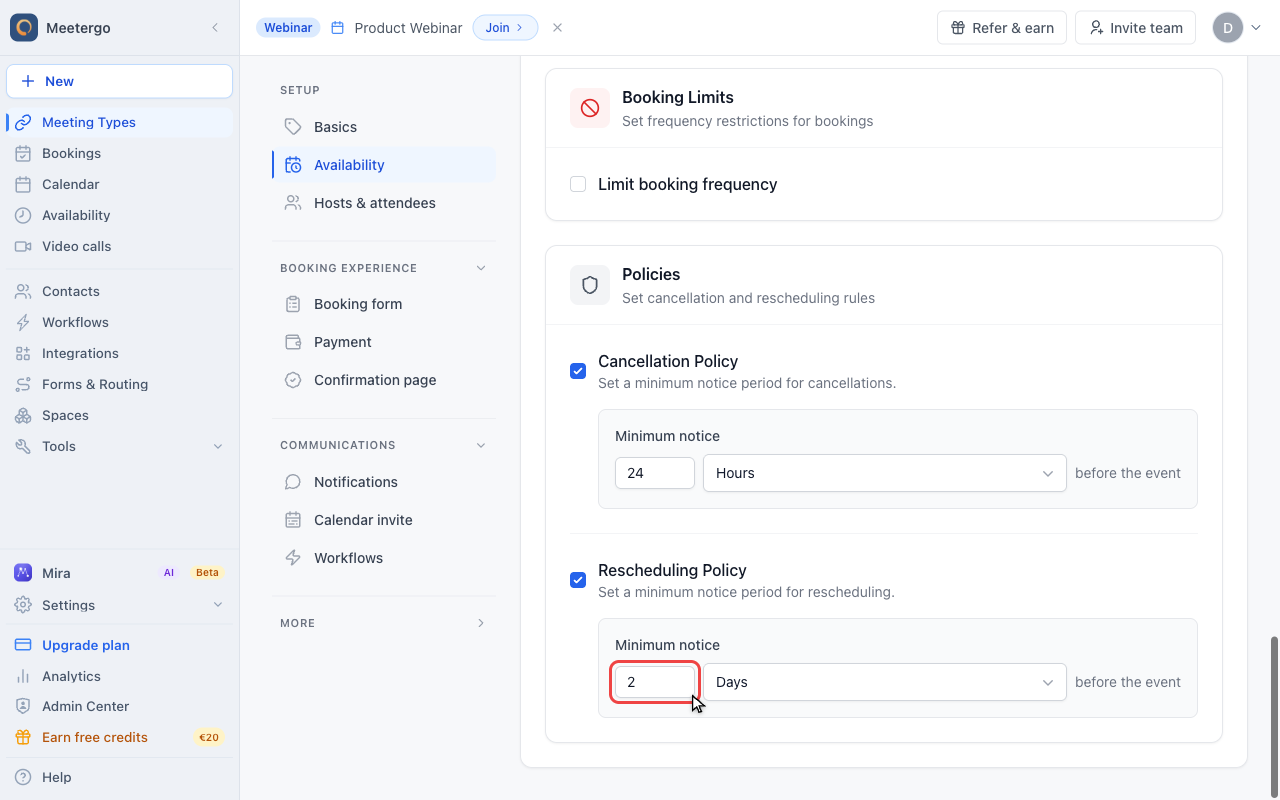Enable Limit booking frequency checkbox
The image size is (1280, 800).
578,184
